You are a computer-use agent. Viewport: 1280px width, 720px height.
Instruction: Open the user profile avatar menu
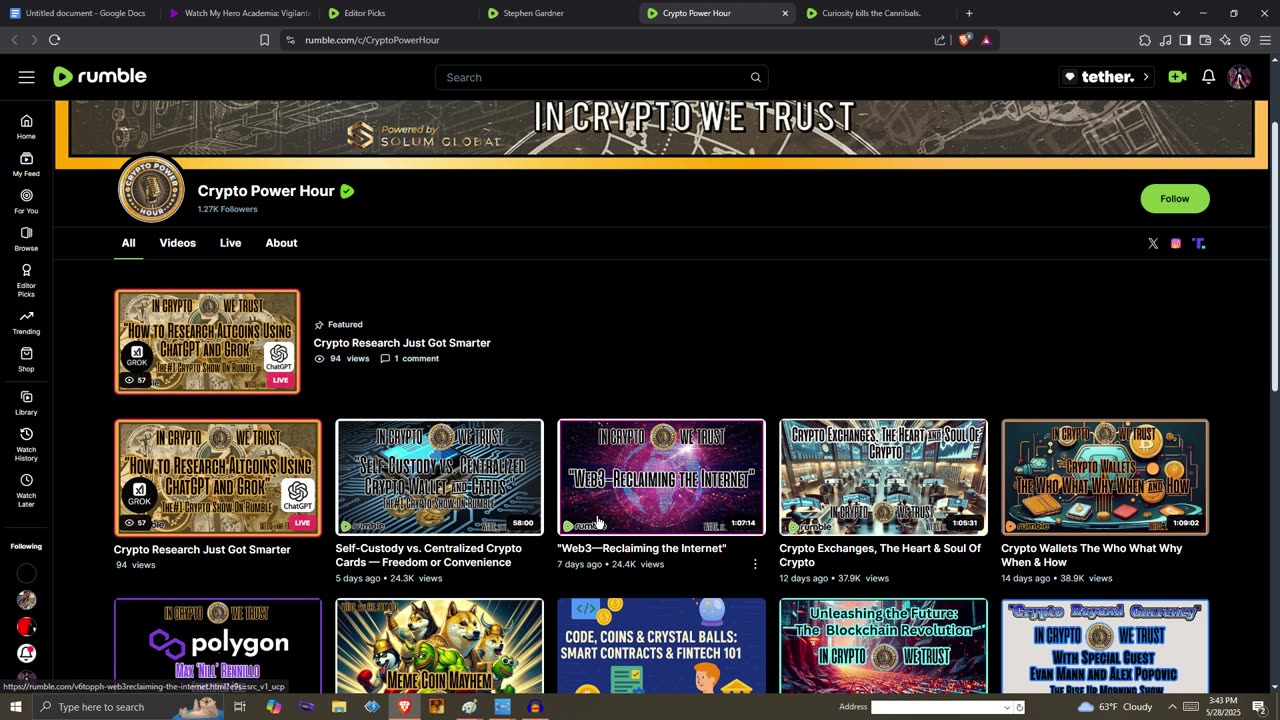coord(1239,77)
